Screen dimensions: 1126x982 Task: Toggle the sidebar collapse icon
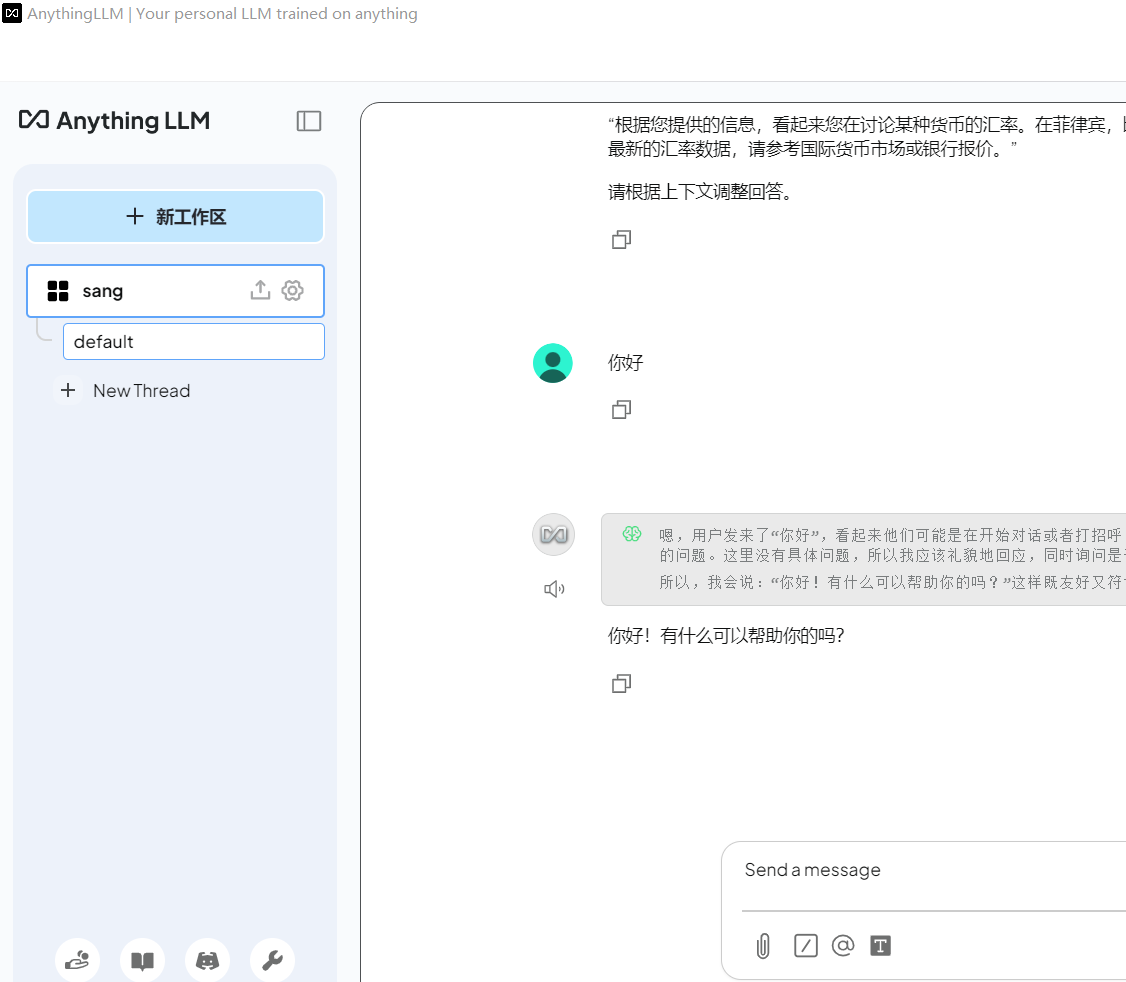[x=309, y=121]
